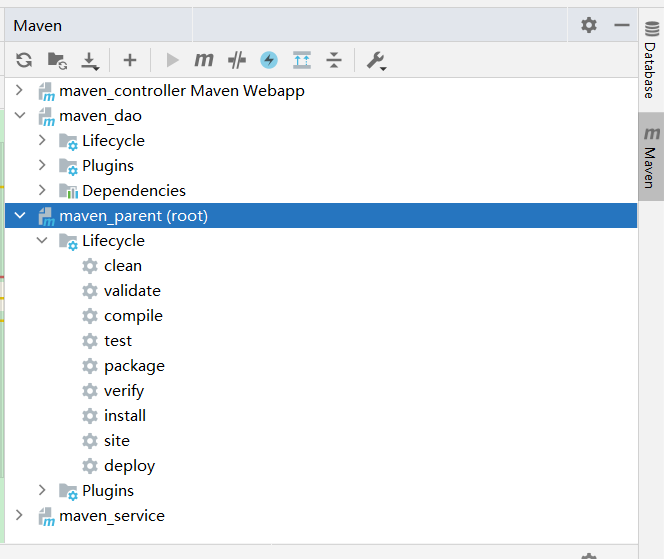The image size is (664, 559).
Task: Click Maven side tab
Action: click(x=651, y=156)
